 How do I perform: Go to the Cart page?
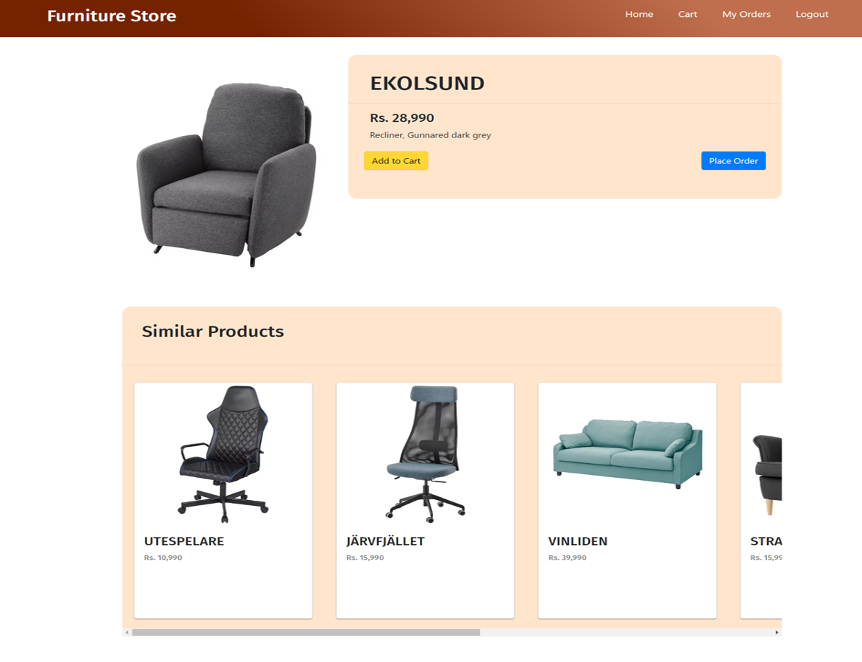pos(687,14)
